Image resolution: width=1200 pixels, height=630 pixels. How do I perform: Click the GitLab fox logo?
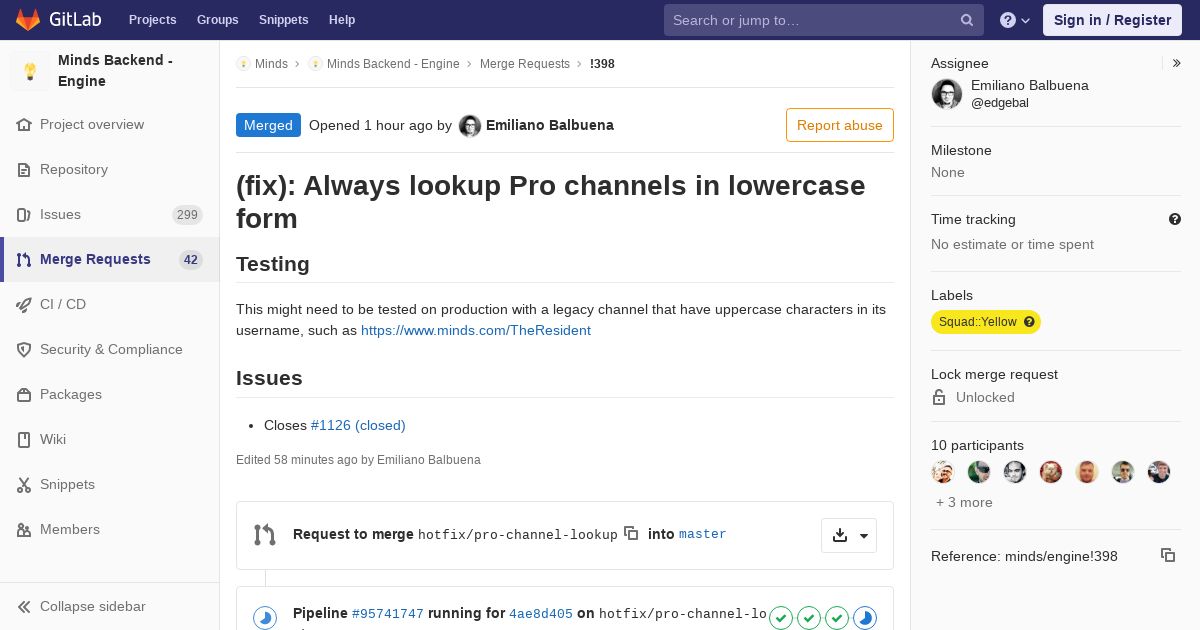(28, 20)
